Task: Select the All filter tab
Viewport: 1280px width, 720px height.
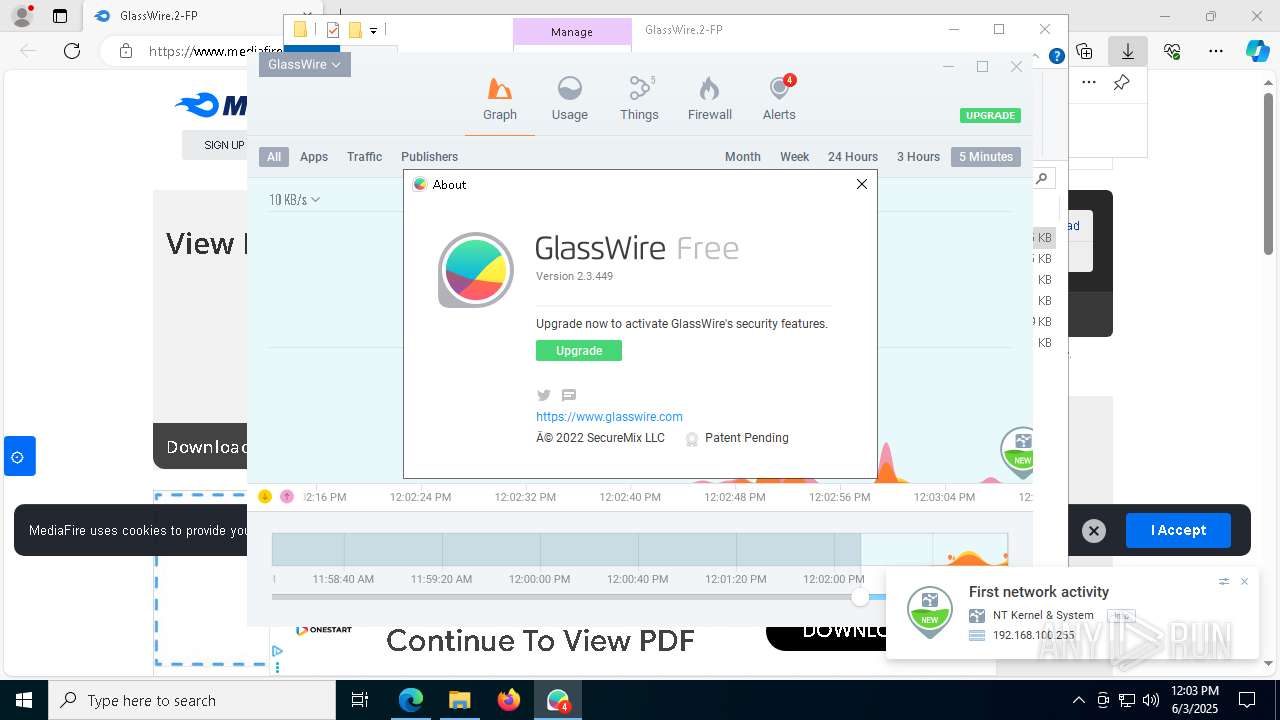Action: tap(274, 157)
